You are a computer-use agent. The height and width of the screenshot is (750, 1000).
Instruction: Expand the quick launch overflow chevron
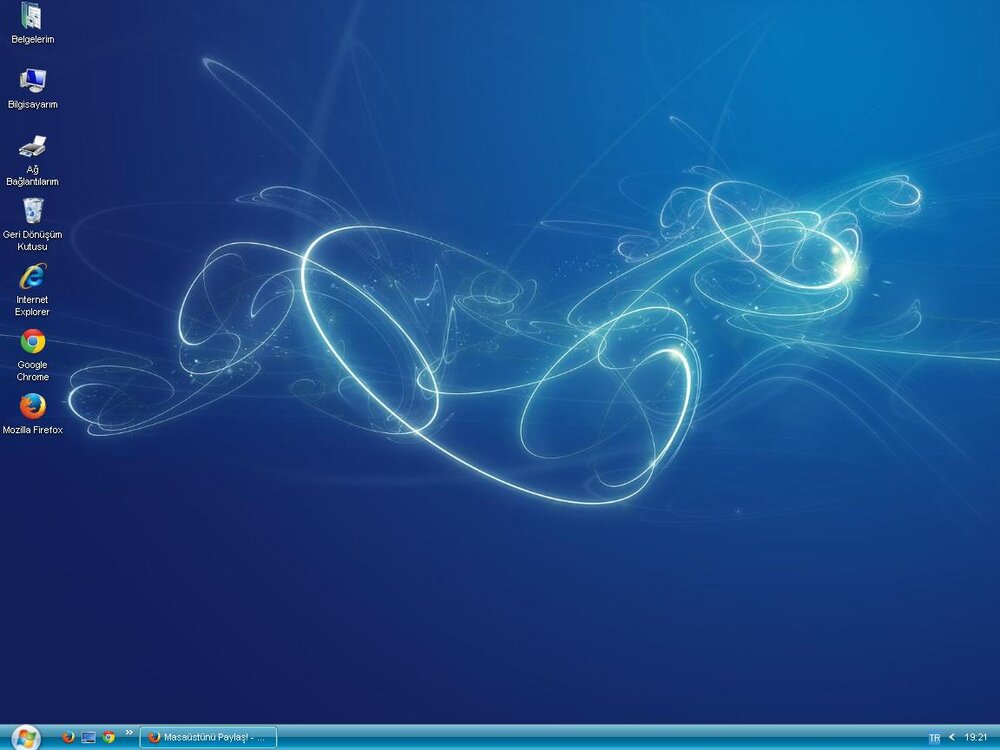point(128,732)
